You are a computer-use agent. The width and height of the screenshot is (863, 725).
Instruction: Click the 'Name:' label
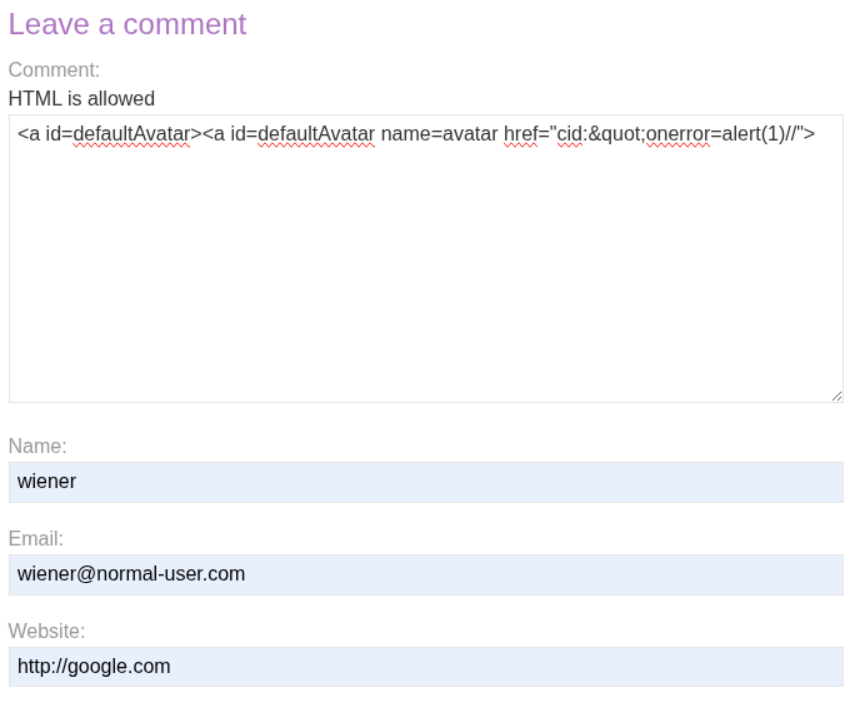37,447
